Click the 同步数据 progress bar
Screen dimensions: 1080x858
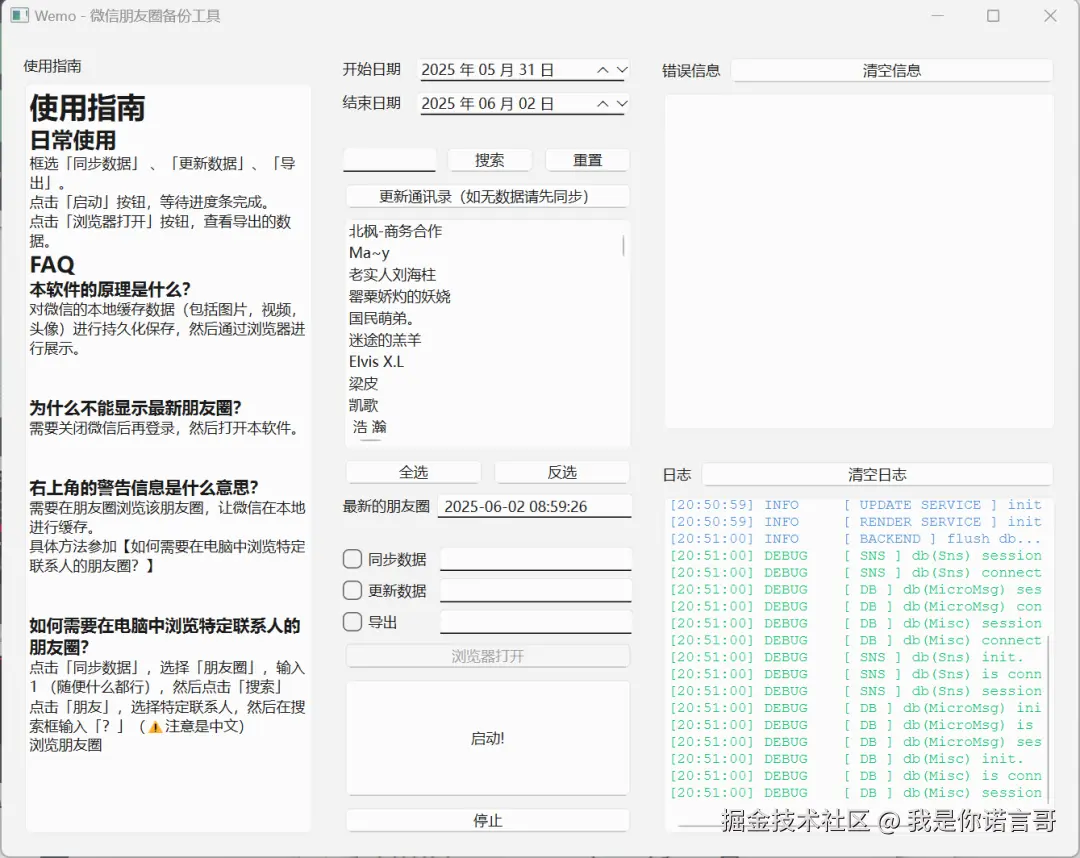pyautogui.click(x=536, y=559)
